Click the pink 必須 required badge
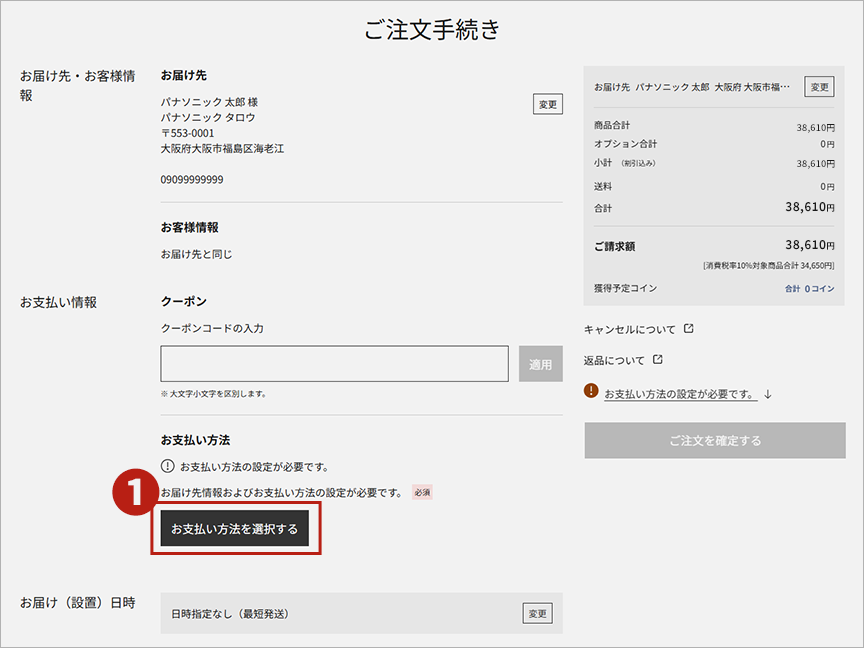864x648 pixels. tap(422, 492)
